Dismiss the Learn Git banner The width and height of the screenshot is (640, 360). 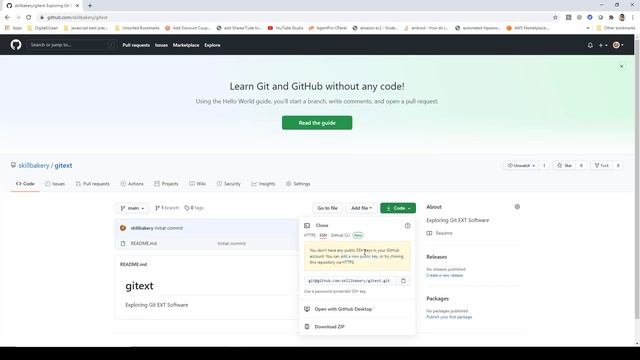point(621,66)
